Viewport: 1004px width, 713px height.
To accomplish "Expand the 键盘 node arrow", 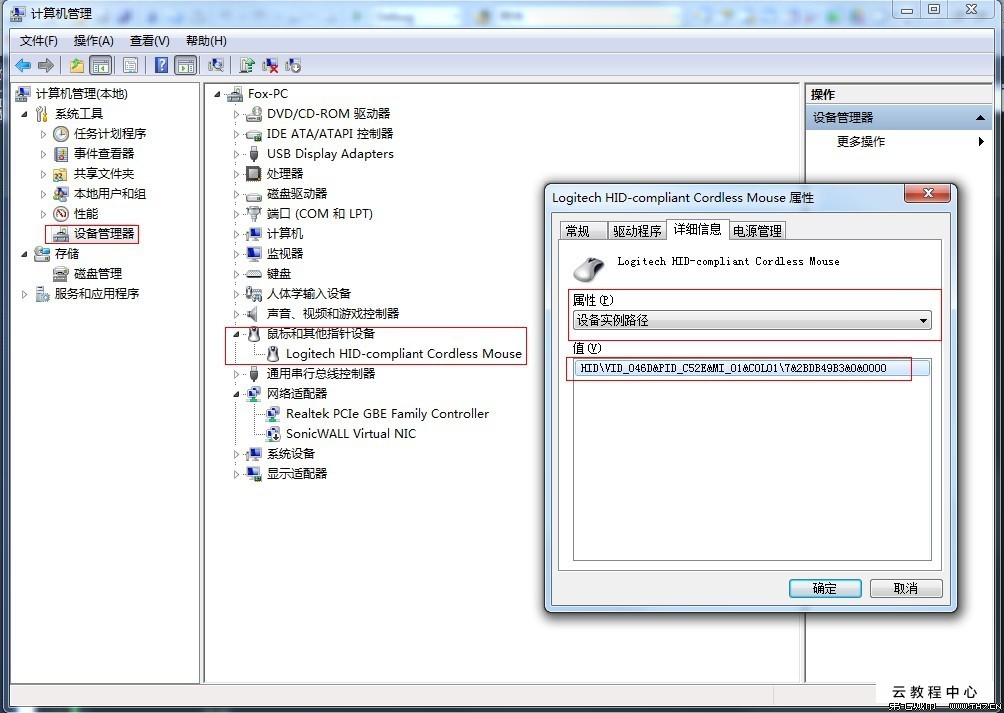I will [x=236, y=274].
